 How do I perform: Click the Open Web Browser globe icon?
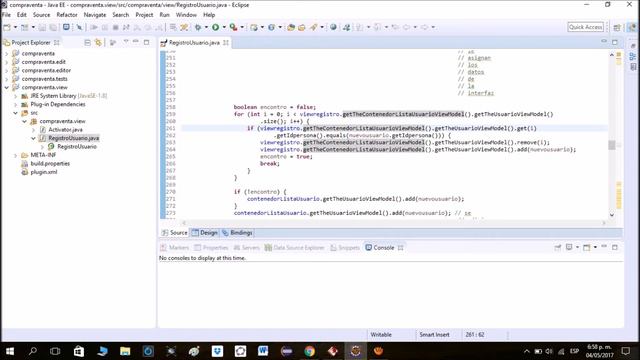click(333, 27)
